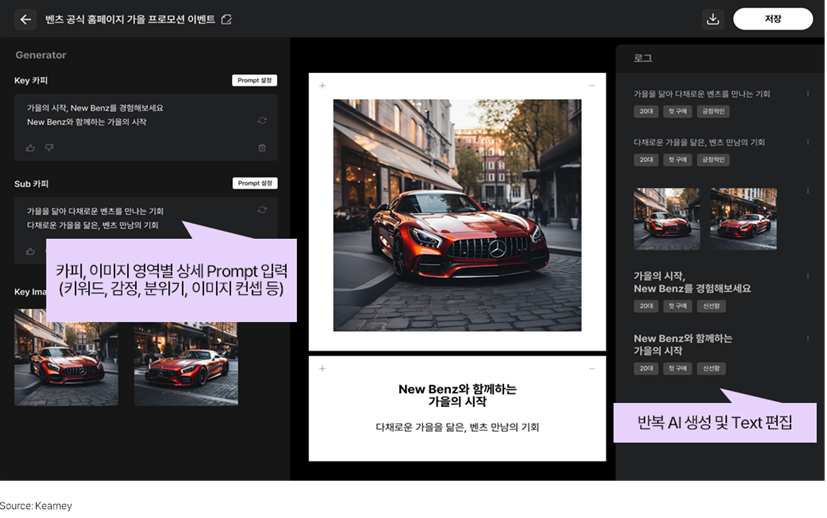Select the first car thumbnail in the log
The width and height of the screenshot is (827, 518).
(x=667, y=219)
